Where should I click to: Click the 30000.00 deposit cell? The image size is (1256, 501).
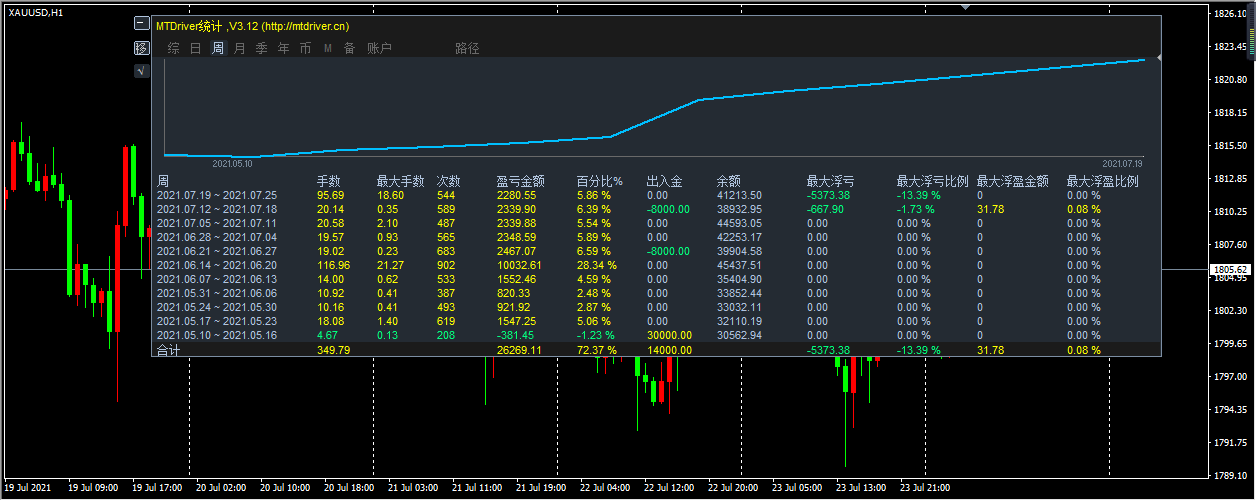coord(669,335)
